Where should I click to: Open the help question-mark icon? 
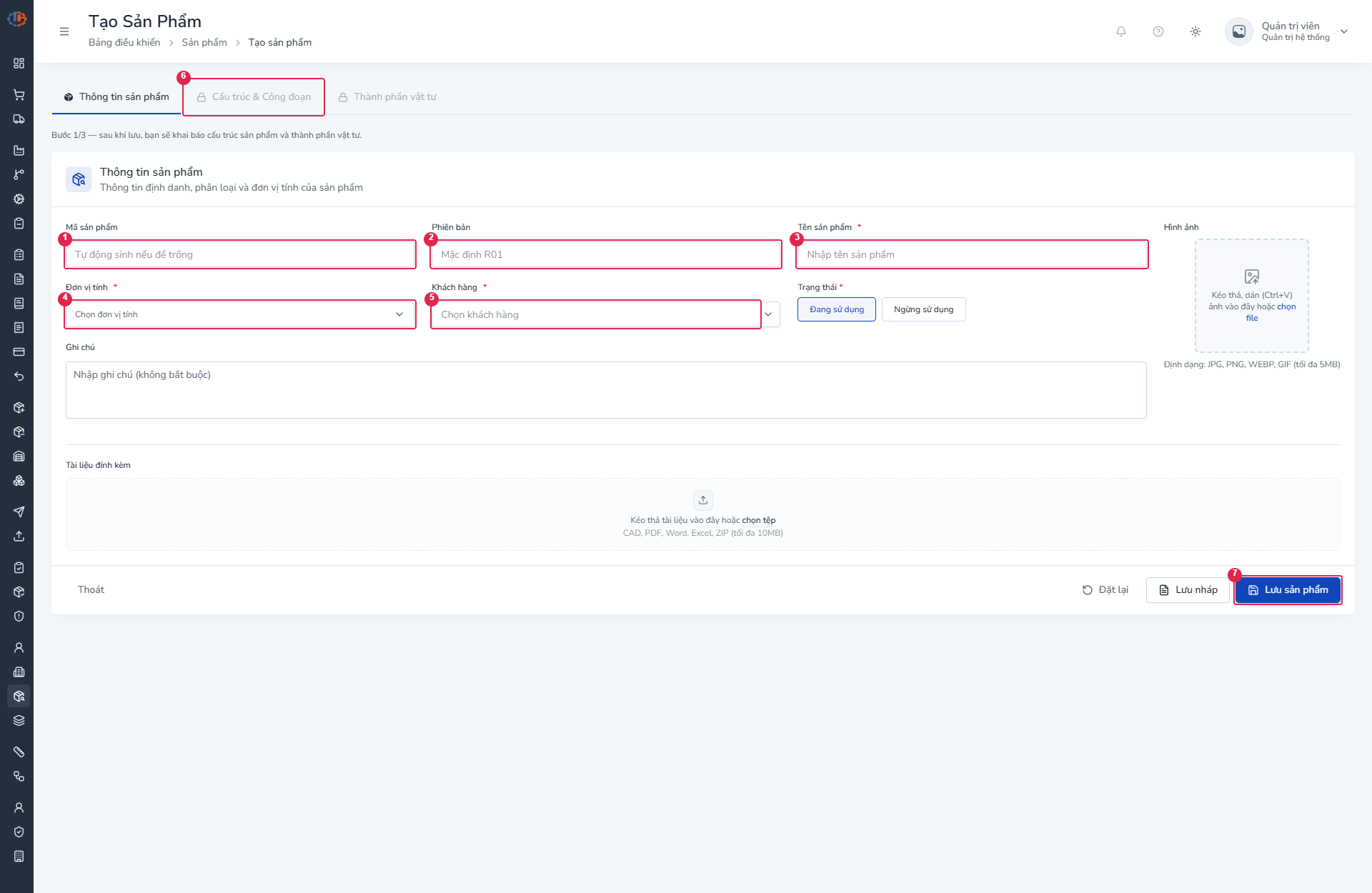(x=1158, y=31)
